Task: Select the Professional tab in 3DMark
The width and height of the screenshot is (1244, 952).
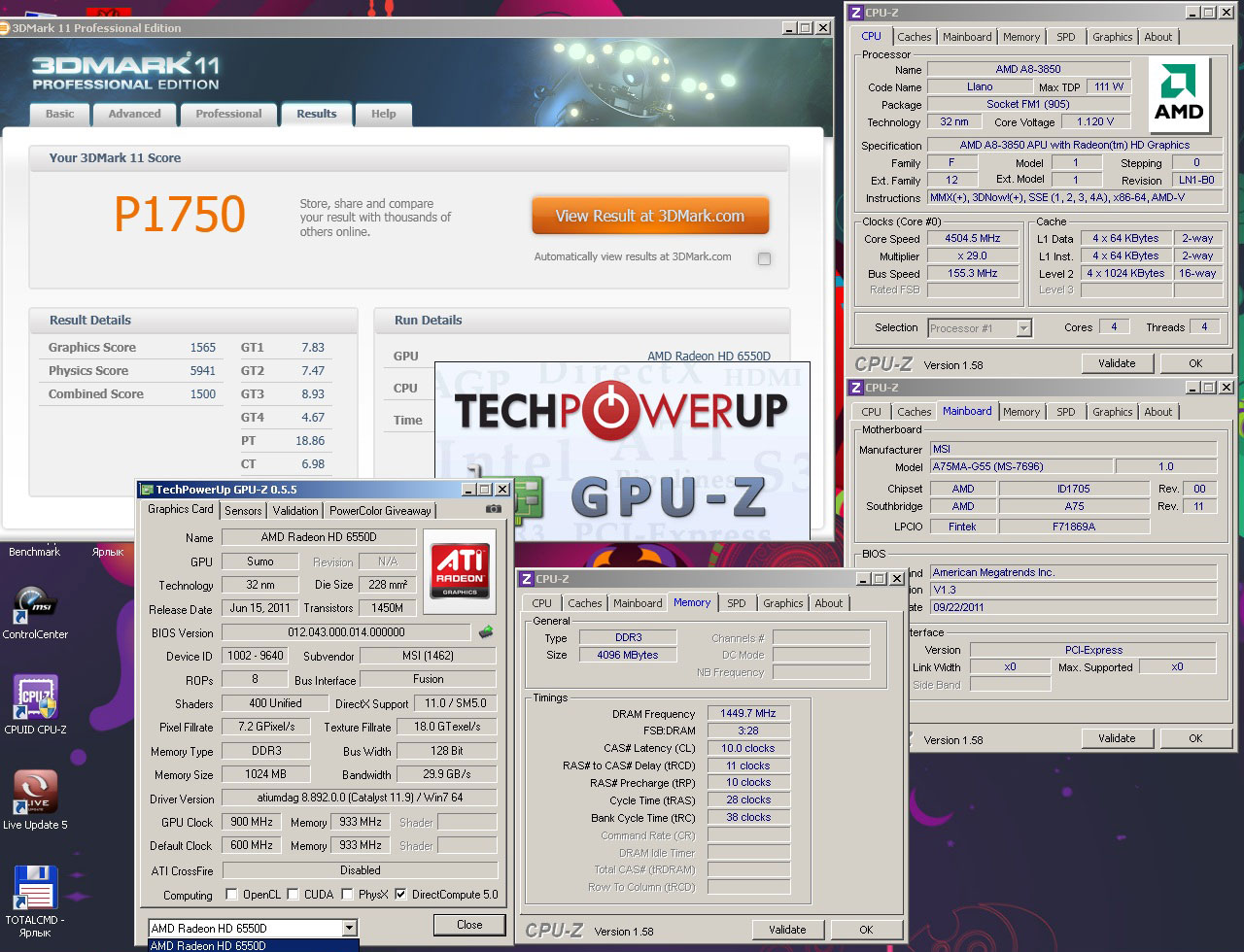Action: coord(228,115)
